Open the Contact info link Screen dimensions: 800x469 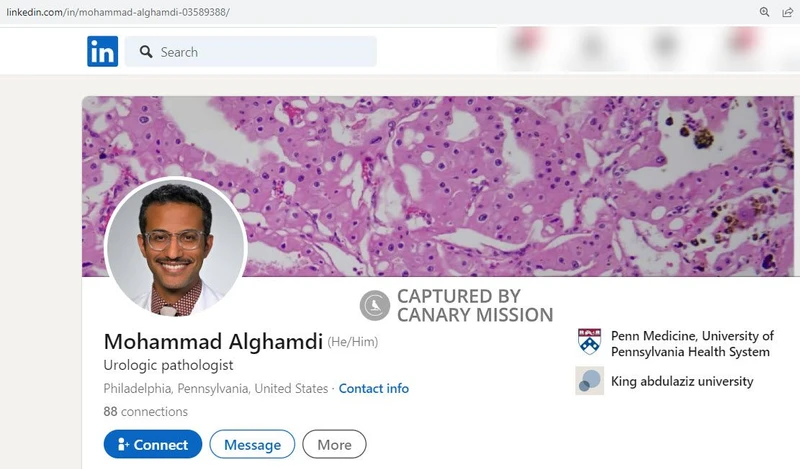(373, 388)
